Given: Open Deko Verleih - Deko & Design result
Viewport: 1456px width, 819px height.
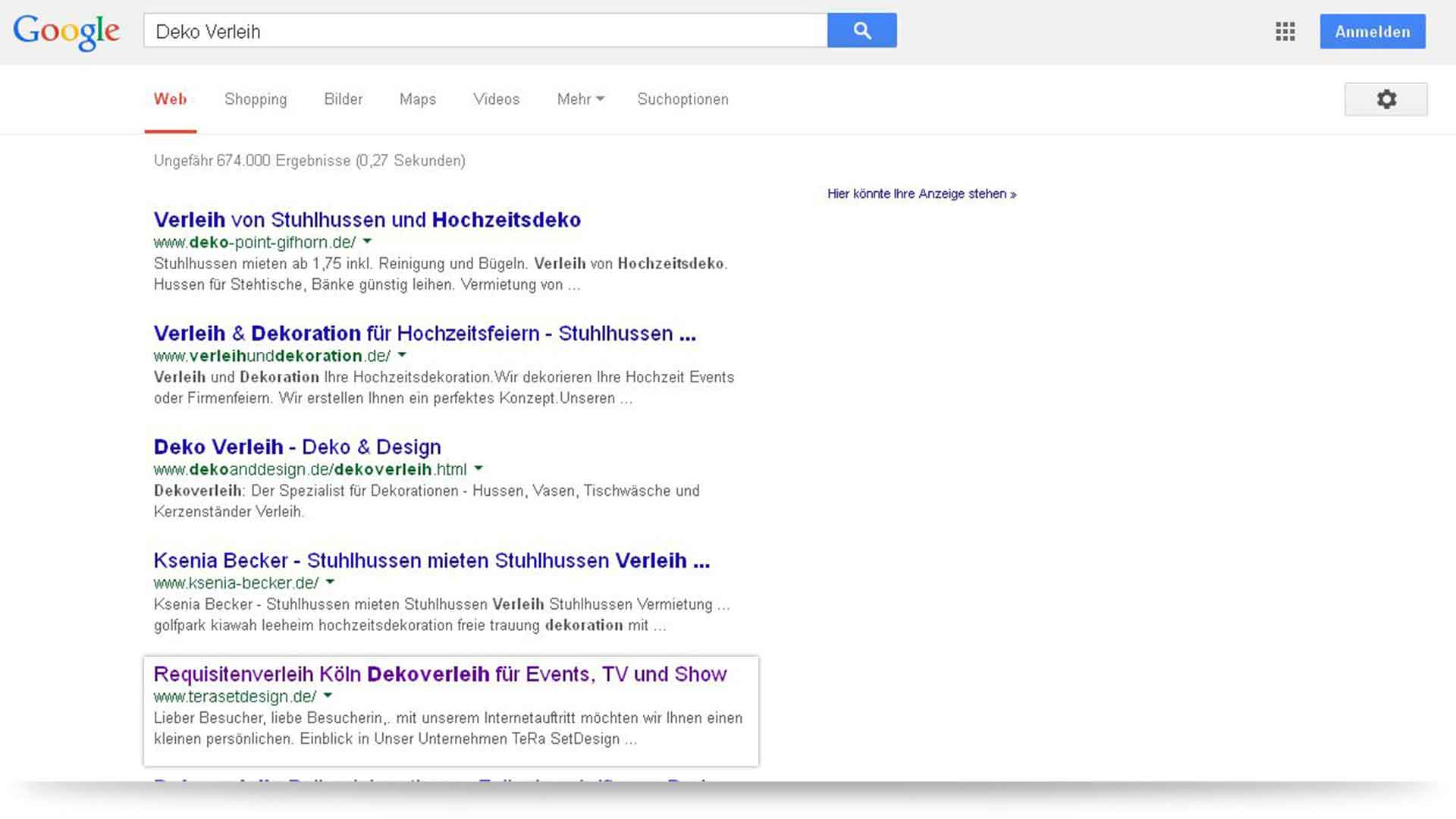Looking at the screenshot, I should (x=297, y=447).
